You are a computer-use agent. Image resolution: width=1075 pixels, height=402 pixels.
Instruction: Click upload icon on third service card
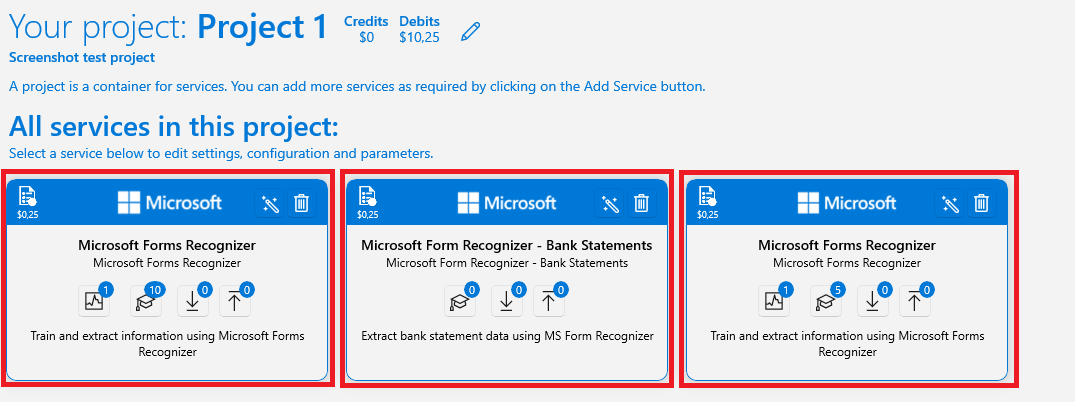(915, 301)
